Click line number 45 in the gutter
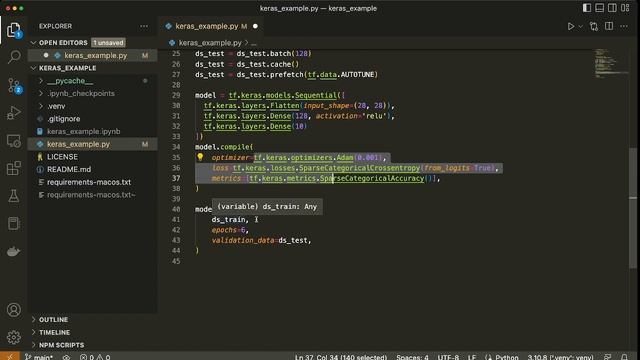 click(176, 261)
